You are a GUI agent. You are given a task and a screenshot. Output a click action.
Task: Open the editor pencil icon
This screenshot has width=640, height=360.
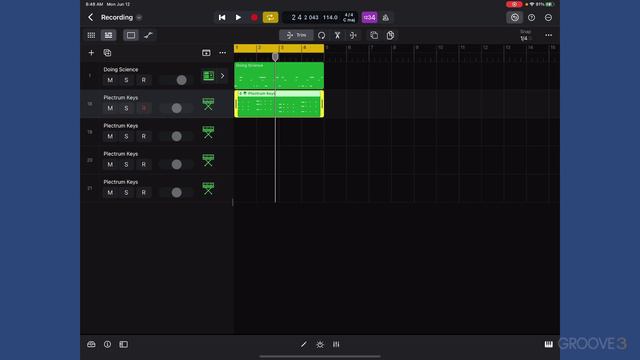[x=304, y=344]
